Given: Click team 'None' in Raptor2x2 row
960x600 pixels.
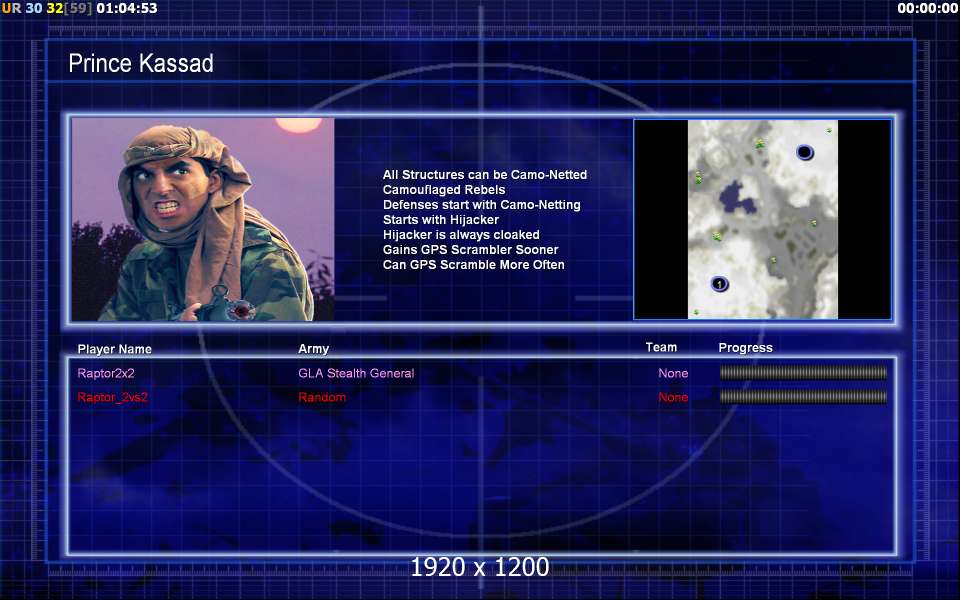Looking at the screenshot, I should (x=673, y=373).
